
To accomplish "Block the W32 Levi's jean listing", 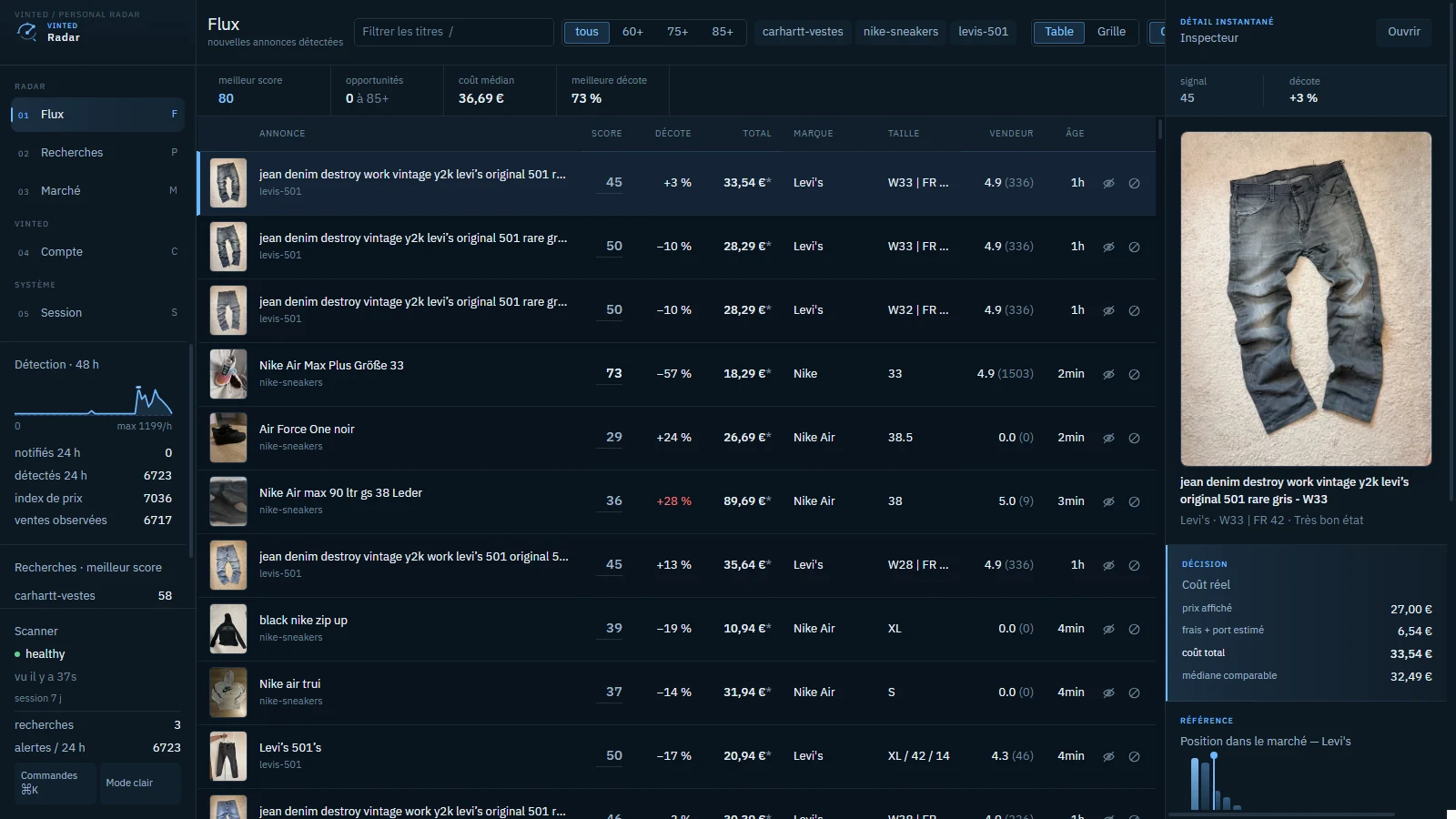I will click(x=1134, y=310).
